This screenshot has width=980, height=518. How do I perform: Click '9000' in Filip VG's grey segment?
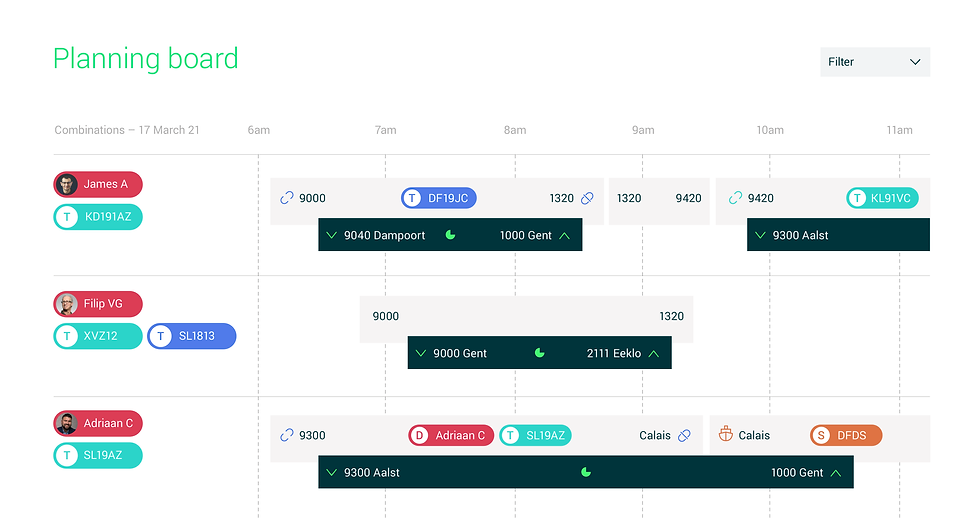(x=386, y=316)
